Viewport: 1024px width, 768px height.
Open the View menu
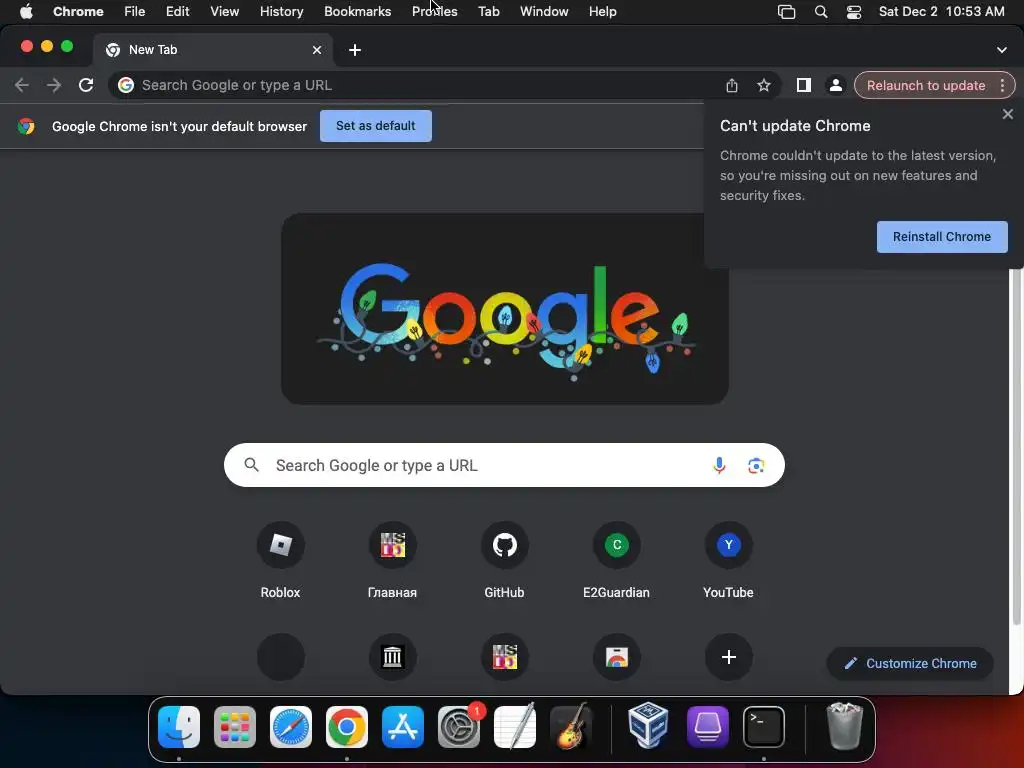tap(224, 11)
